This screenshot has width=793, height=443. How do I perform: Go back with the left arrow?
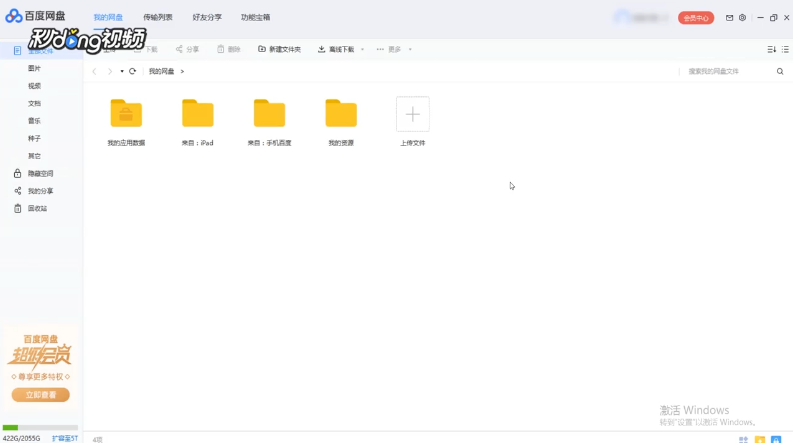click(x=95, y=71)
